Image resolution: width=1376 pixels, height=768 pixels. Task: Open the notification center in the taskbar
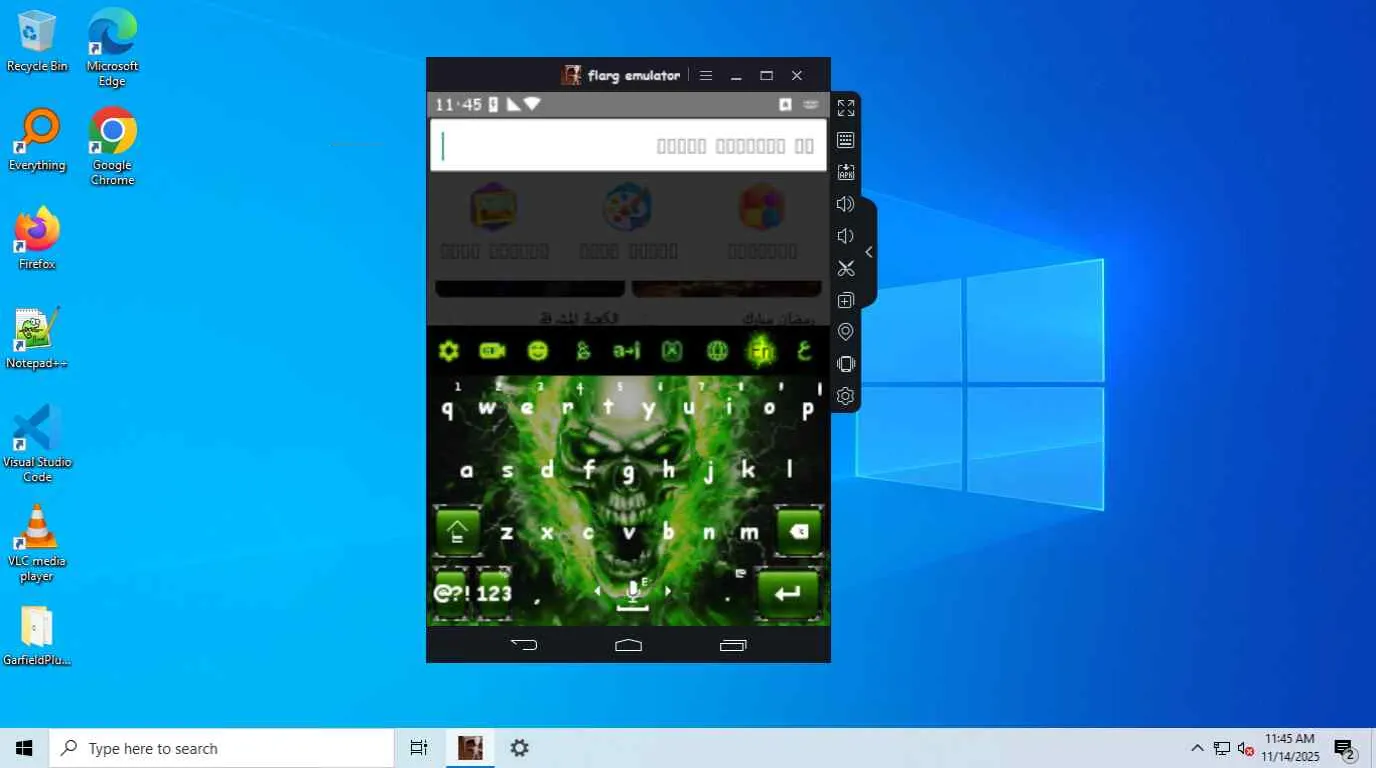tap(1345, 748)
